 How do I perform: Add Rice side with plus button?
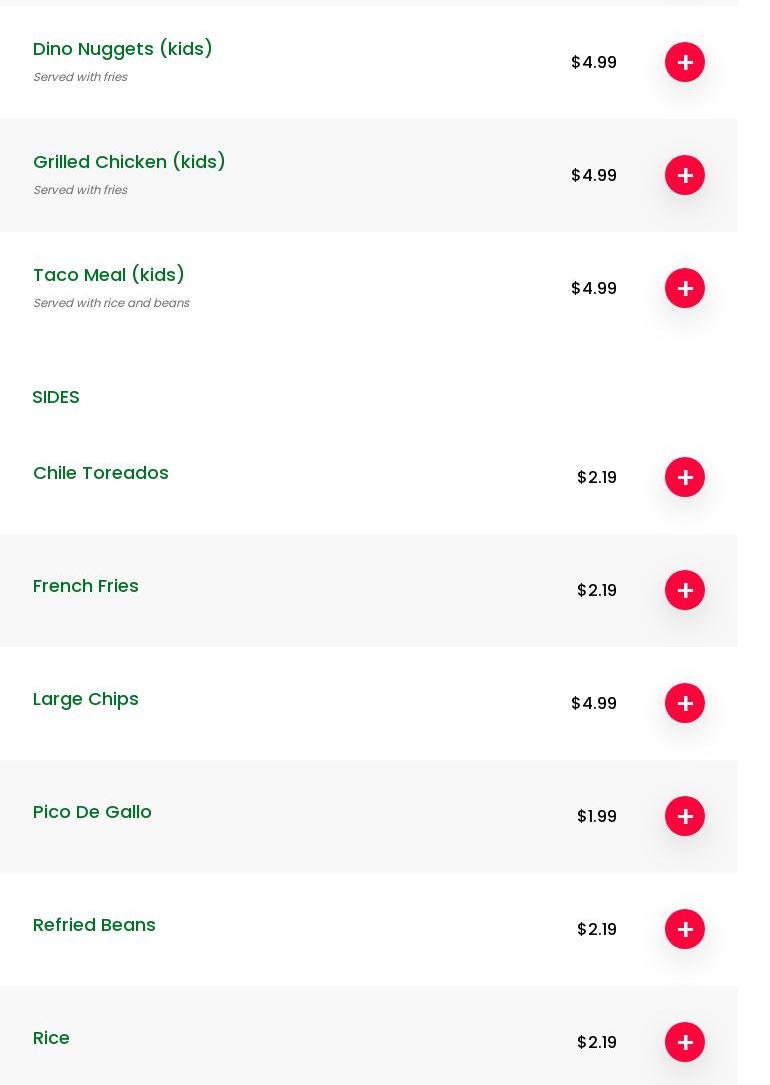(x=685, y=1042)
